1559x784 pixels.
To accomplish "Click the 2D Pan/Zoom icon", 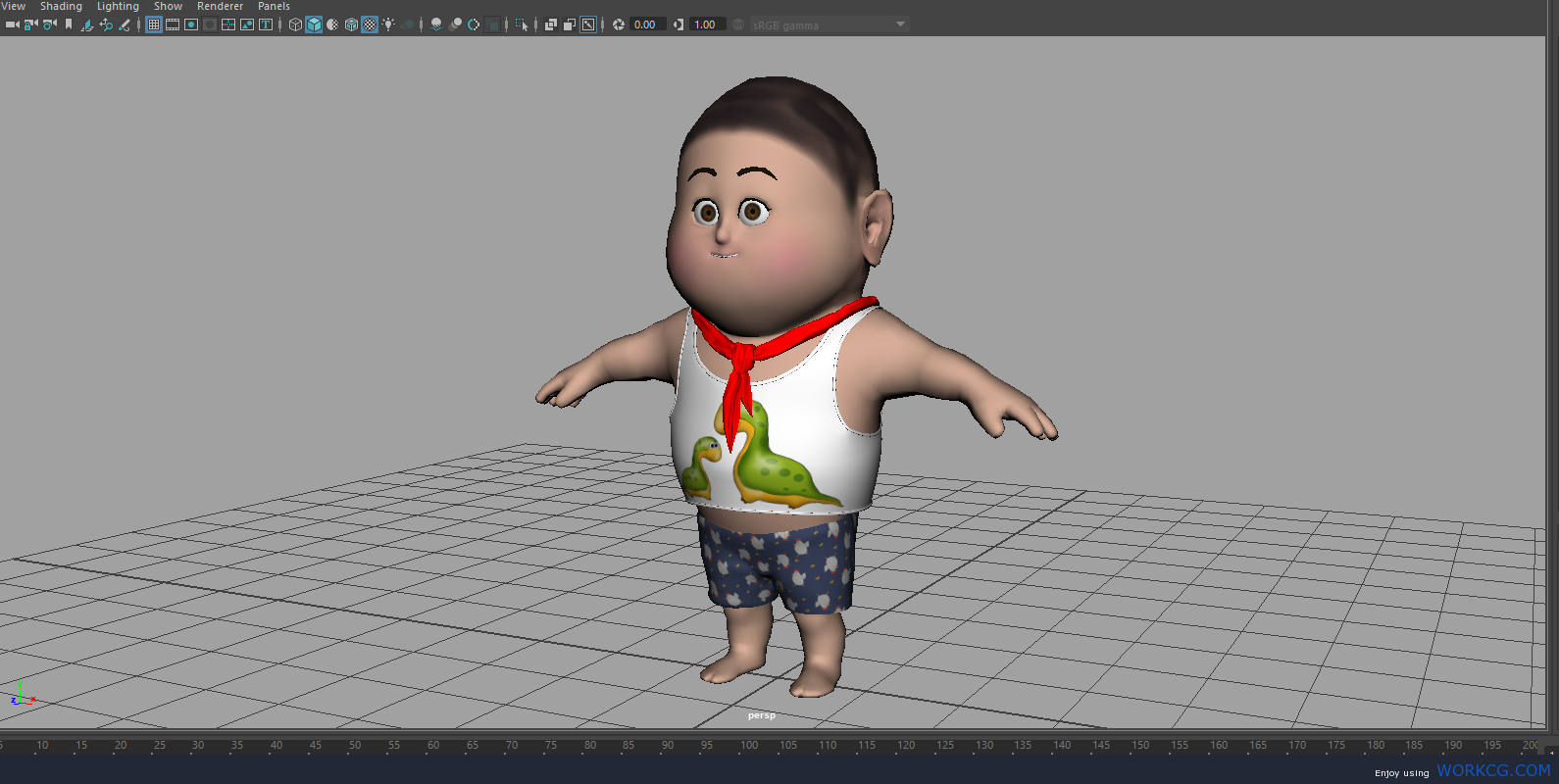I will (x=106, y=24).
